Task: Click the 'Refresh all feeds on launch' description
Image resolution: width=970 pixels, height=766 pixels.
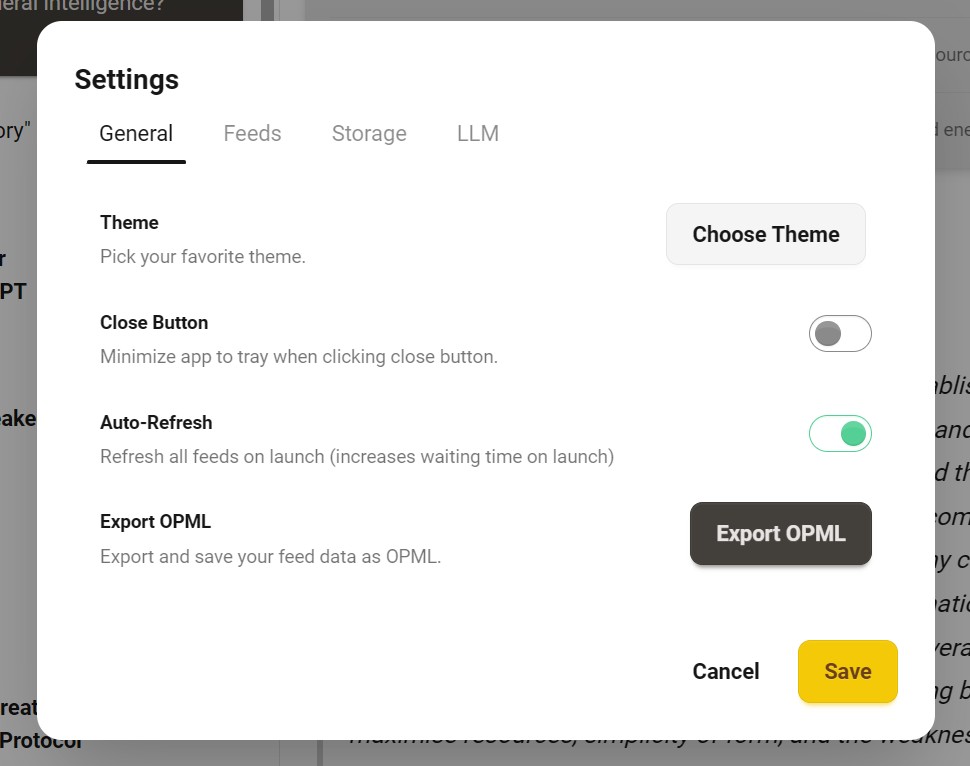Action: [x=357, y=457]
